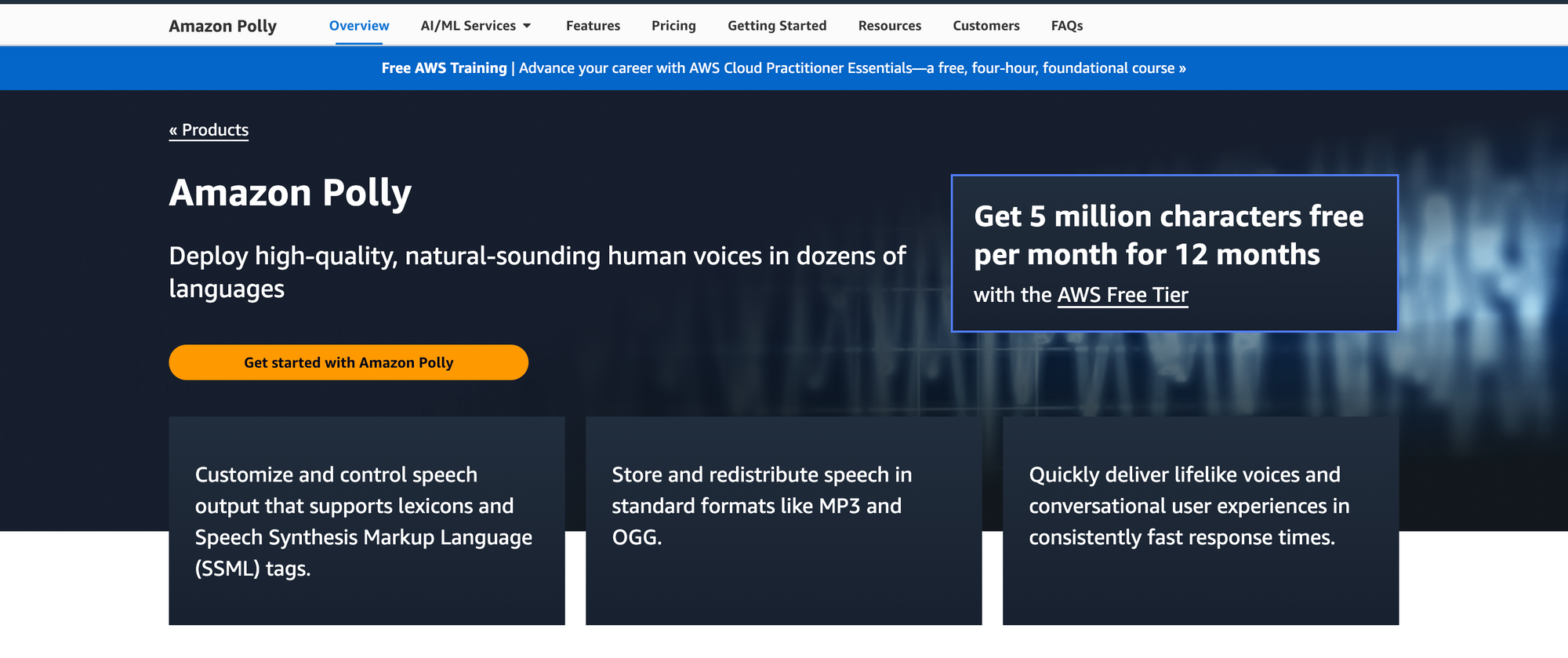View the Customers tab
Screen dimensions: 1568x658
point(986,26)
